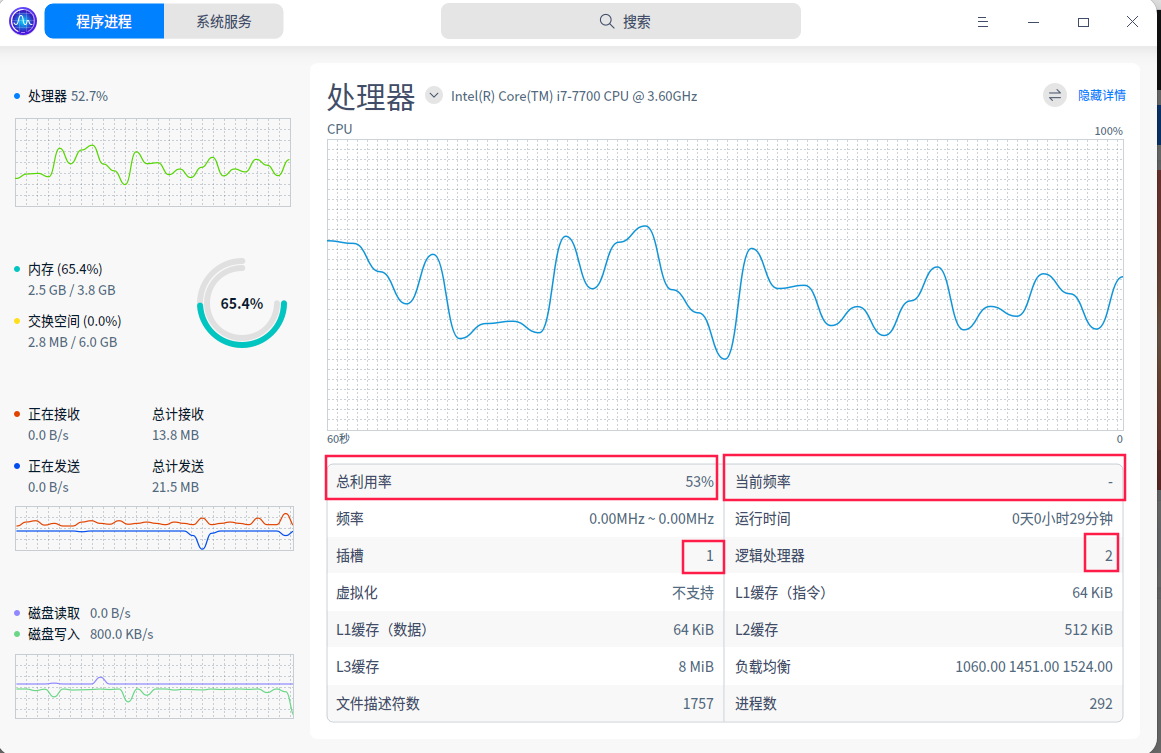
Task: Open the hamburger menu icon at top right
Action: click(983, 21)
